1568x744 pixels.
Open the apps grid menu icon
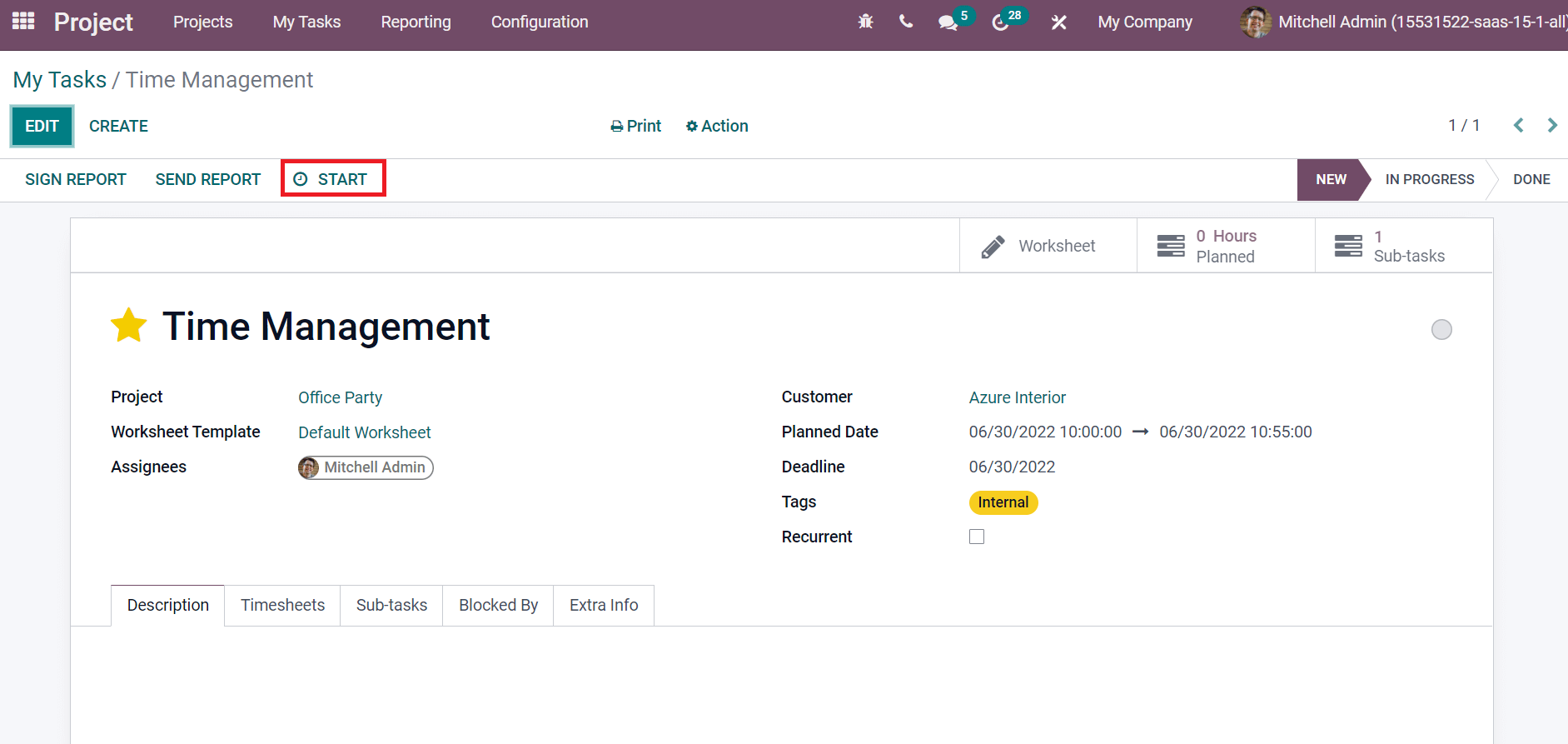23,22
